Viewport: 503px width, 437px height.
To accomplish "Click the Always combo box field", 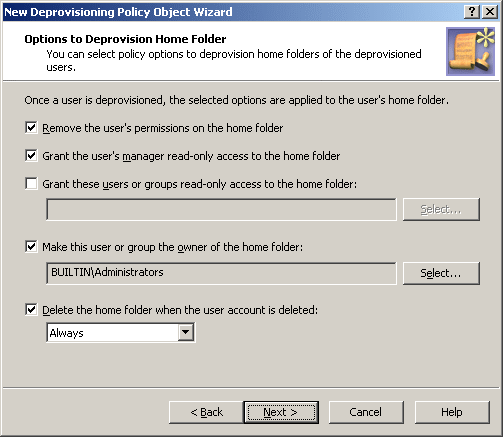I will [x=121, y=332].
